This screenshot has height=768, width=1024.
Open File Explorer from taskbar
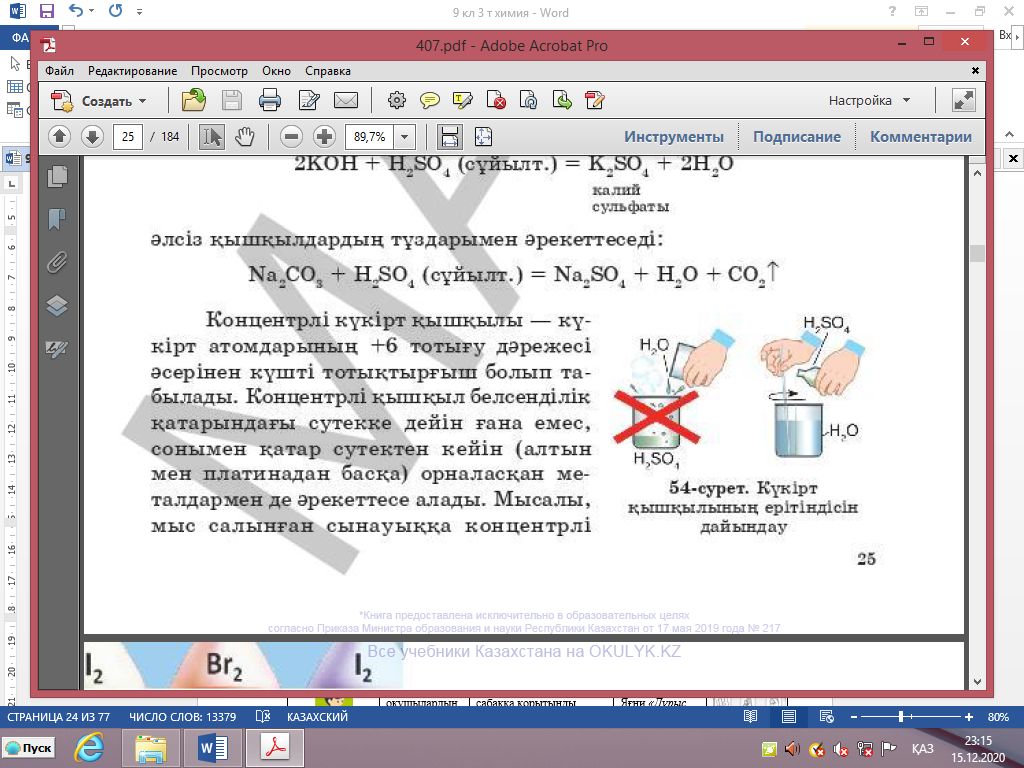(151, 748)
